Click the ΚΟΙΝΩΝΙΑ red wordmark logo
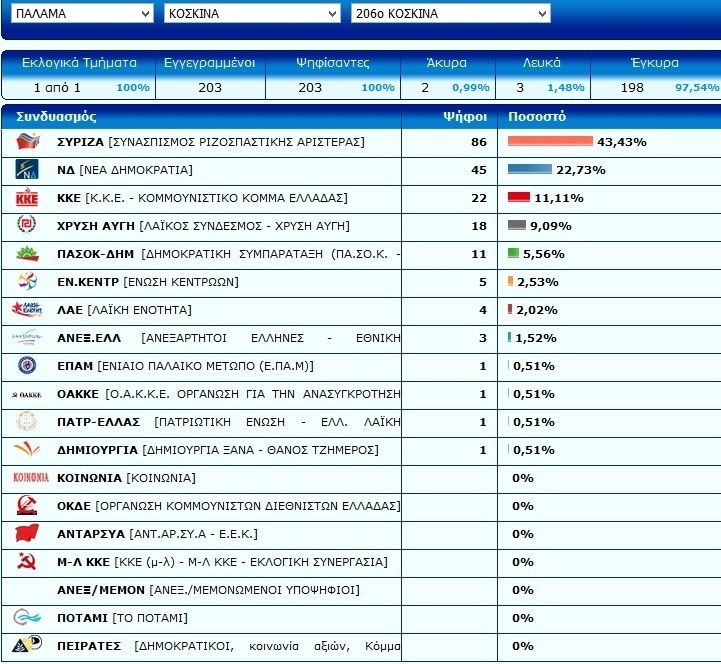Image resolution: width=721 pixels, height=664 pixels. (x=31, y=477)
